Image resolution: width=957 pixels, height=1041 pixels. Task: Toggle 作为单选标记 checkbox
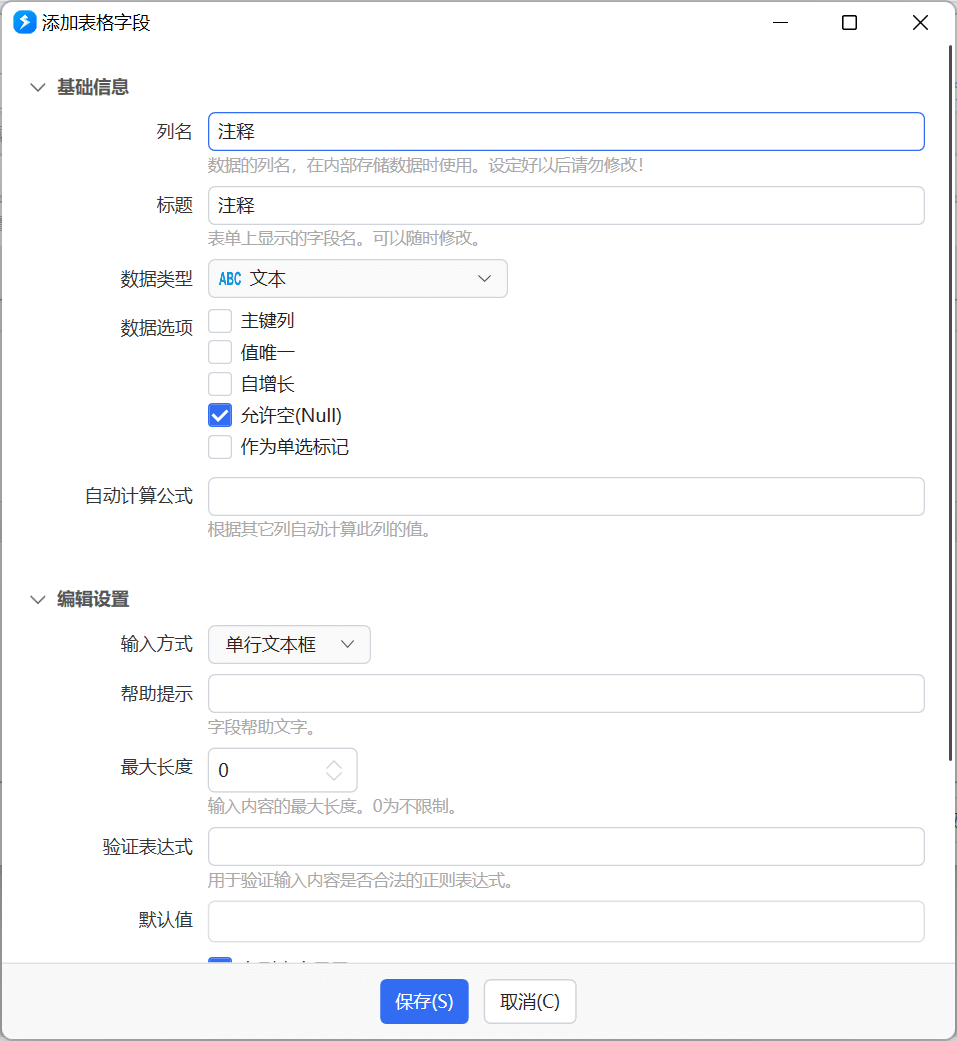click(x=220, y=447)
